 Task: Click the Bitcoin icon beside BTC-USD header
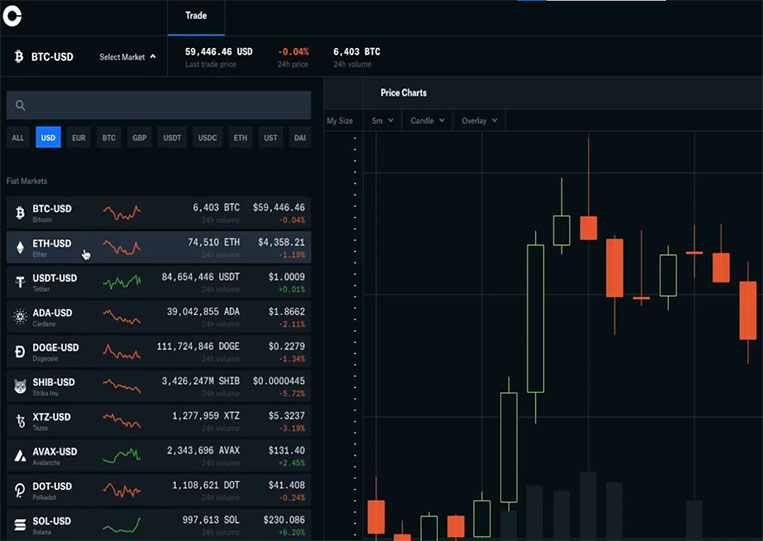coord(19,57)
